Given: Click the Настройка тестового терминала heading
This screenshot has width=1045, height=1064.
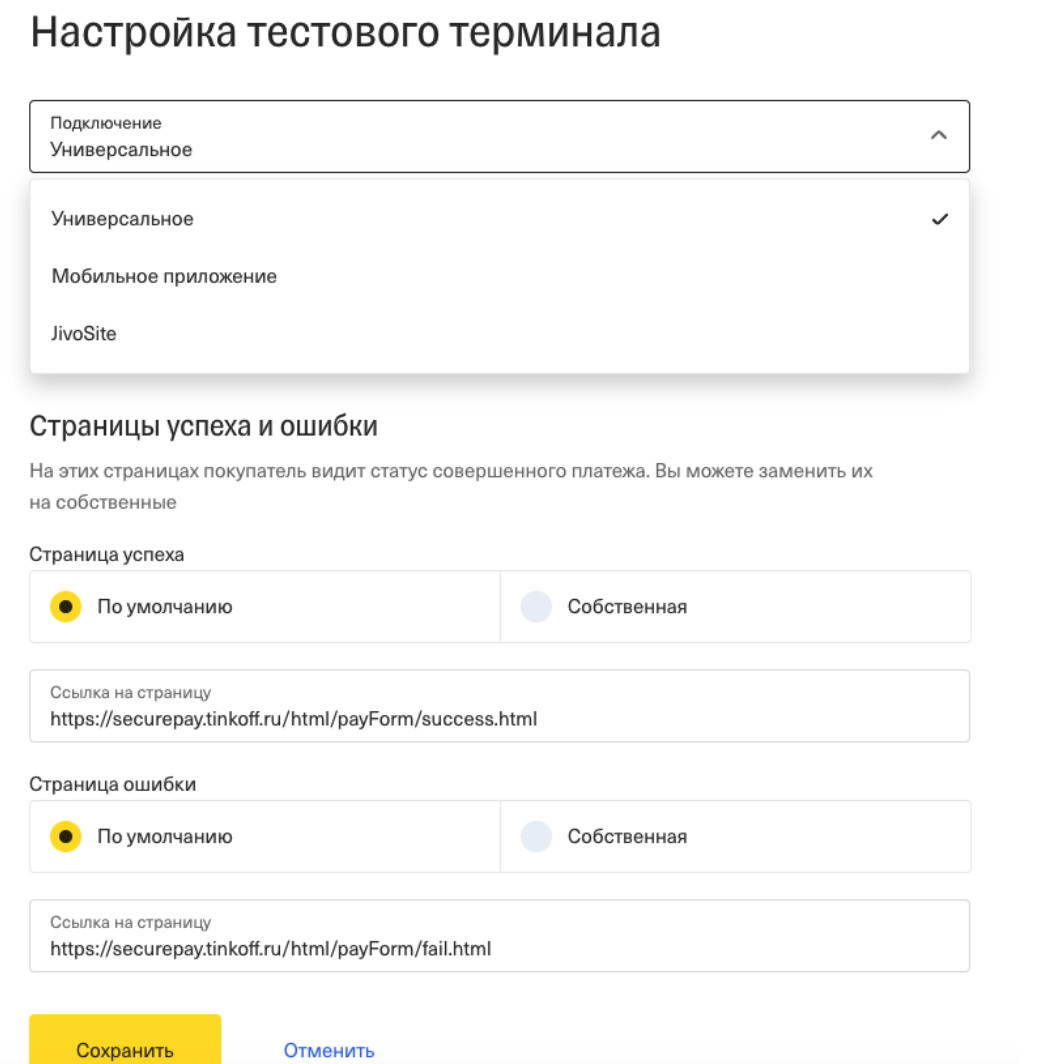Looking at the screenshot, I should click(345, 33).
